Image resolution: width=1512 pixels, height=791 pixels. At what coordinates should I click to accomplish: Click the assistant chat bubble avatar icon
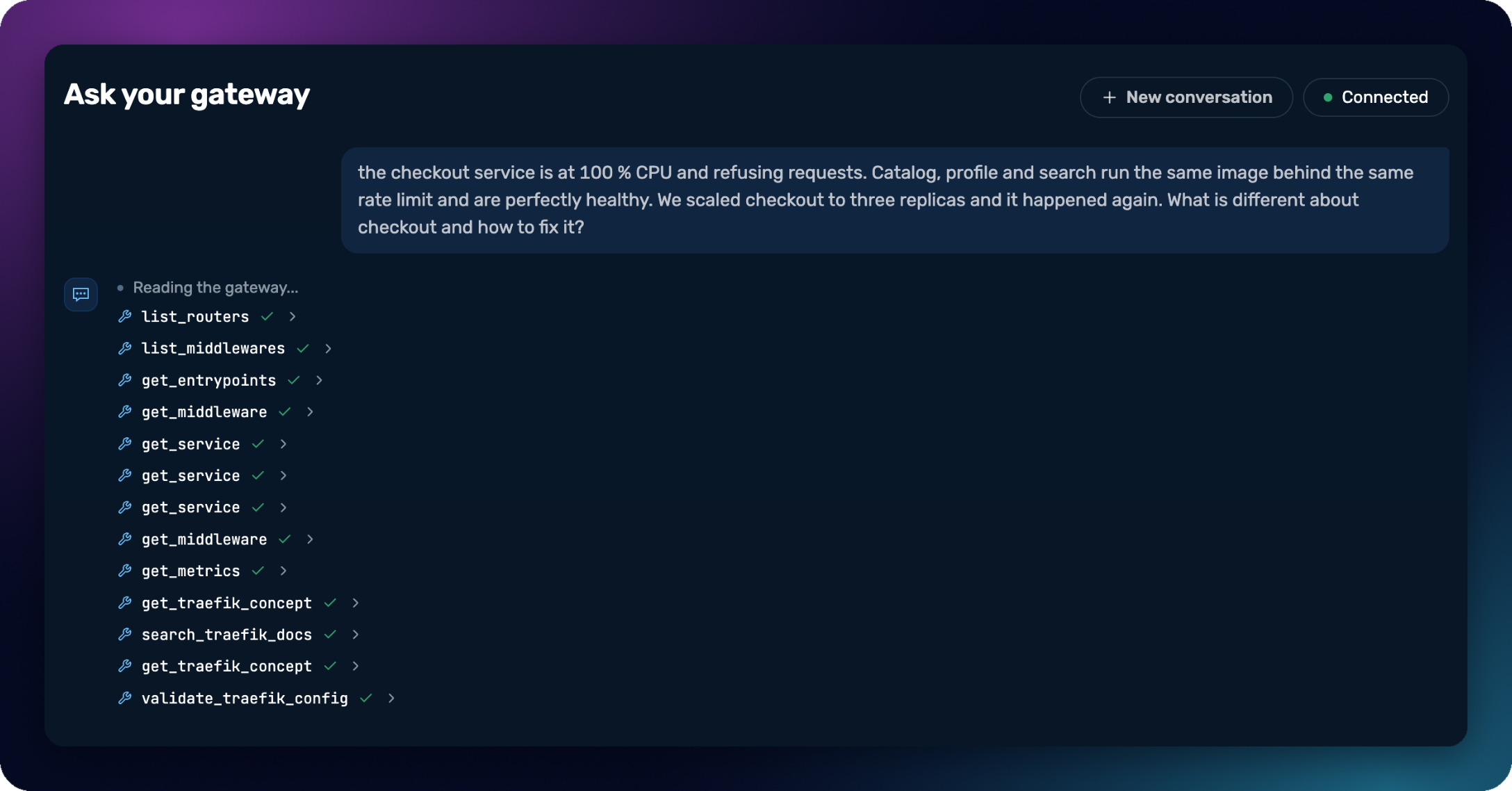click(81, 294)
